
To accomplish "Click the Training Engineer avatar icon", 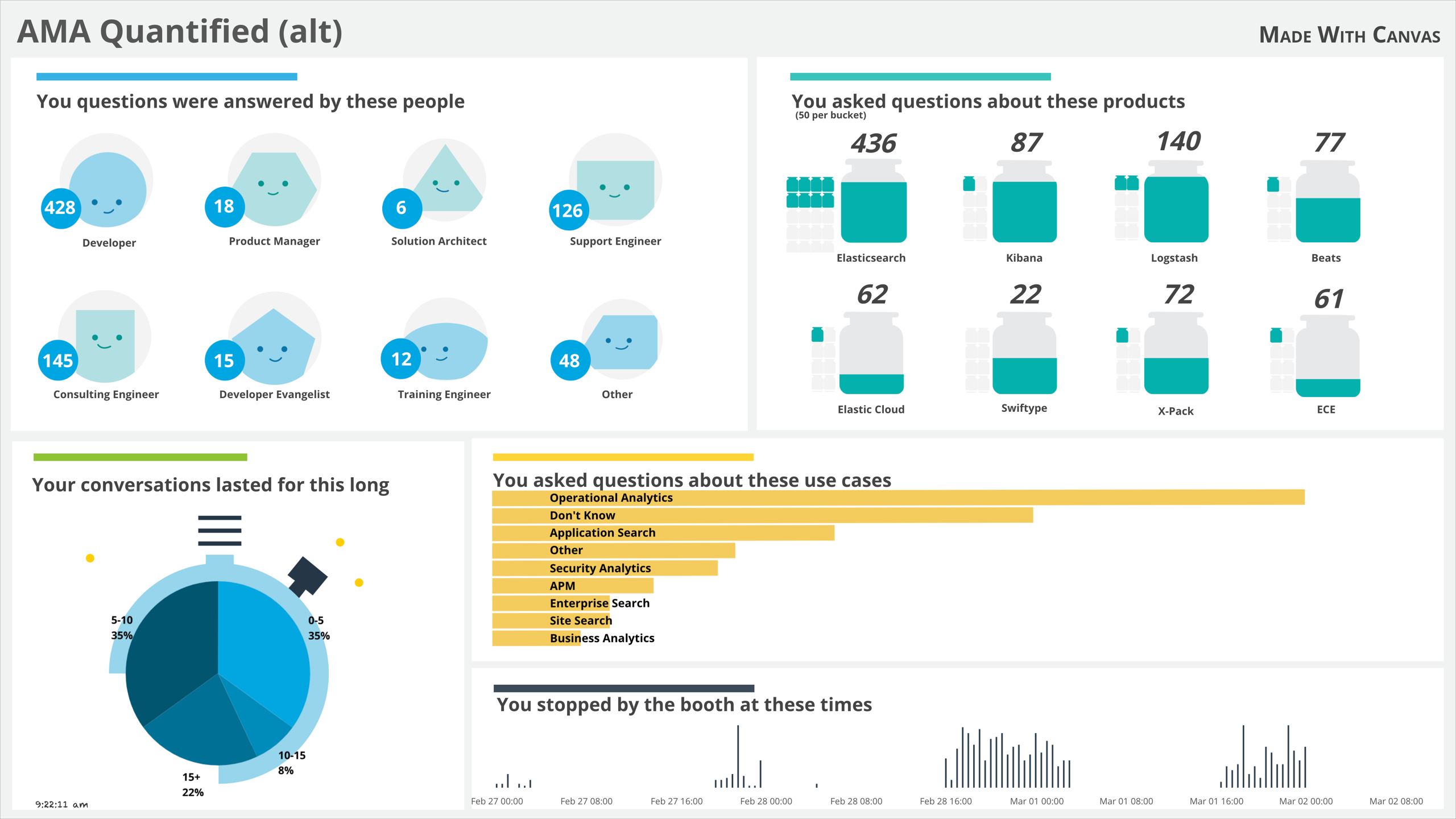I will [x=447, y=350].
